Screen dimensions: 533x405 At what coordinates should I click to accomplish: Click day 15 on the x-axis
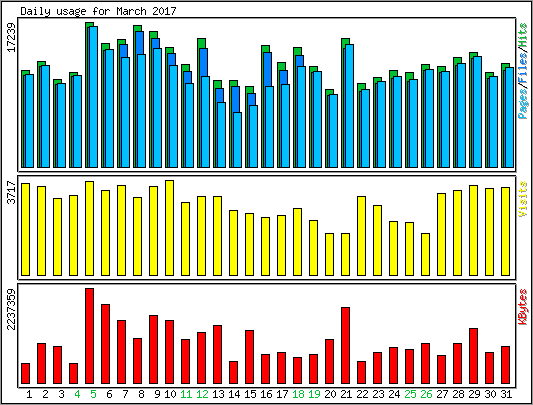[250, 394]
